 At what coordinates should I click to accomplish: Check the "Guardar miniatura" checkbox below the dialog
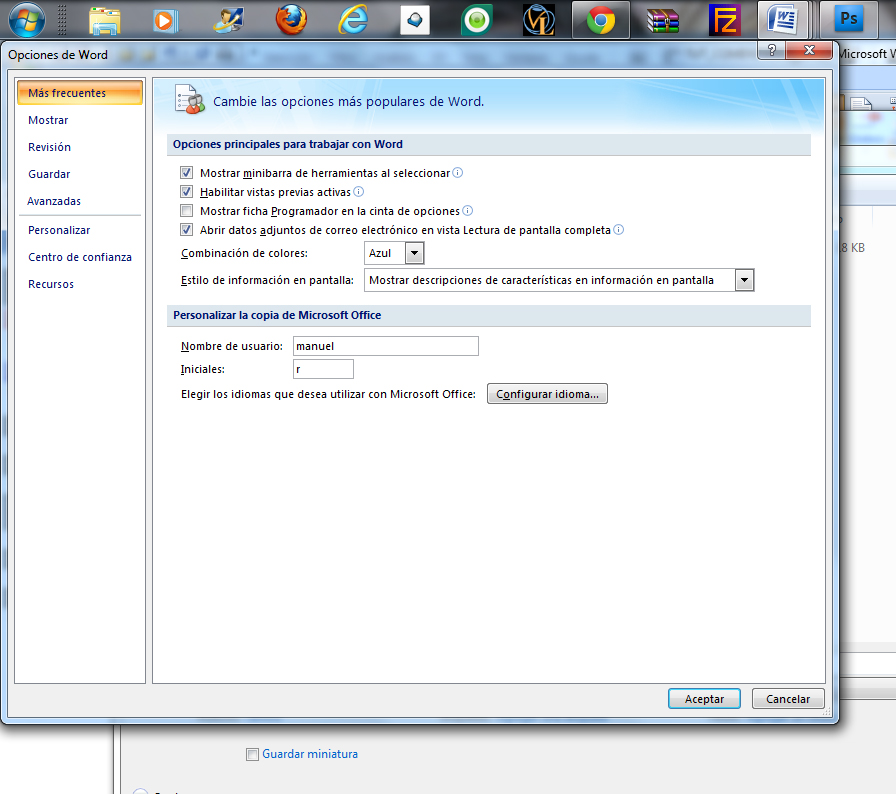(x=252, y=754)
